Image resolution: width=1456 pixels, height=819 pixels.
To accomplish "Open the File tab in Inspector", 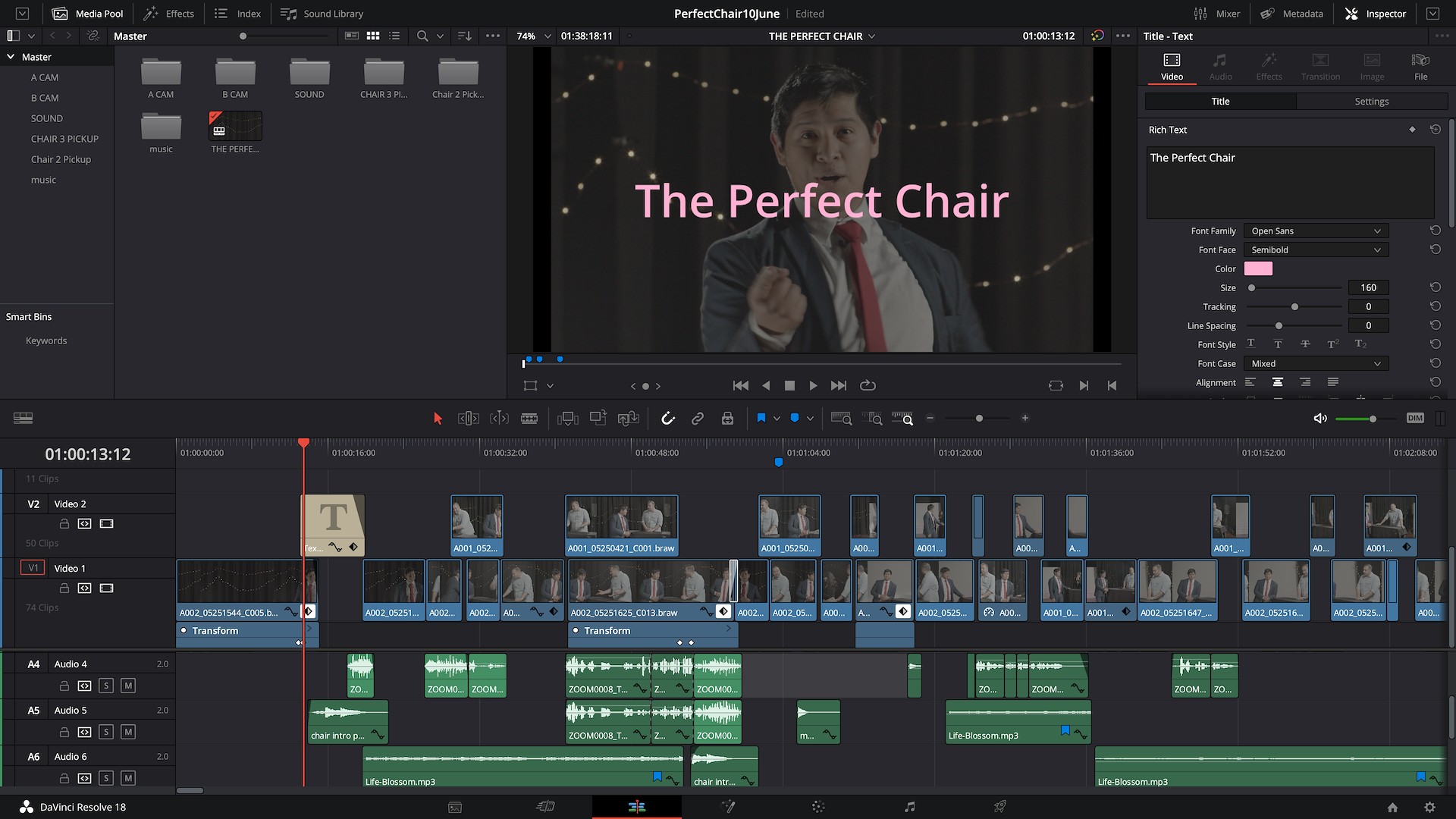I will [x=1420, y=67].
